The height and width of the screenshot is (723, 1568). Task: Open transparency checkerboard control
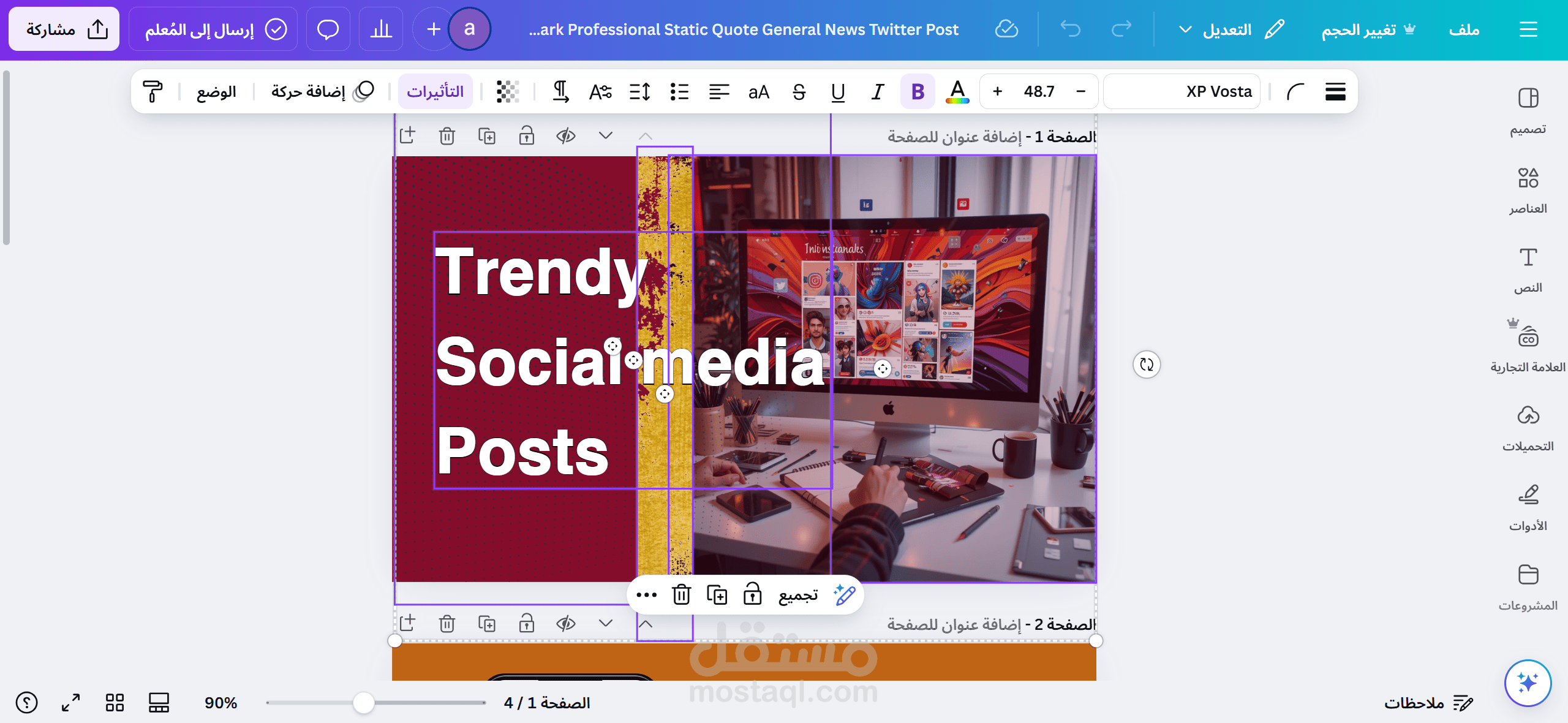pos(508,91)
